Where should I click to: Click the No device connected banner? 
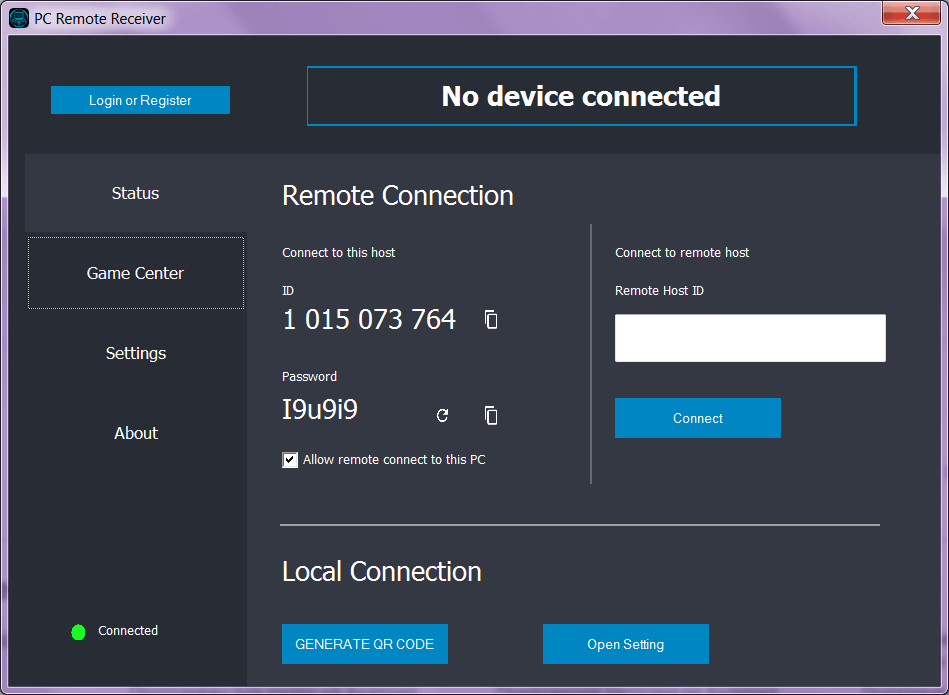(x=582, y=96)
